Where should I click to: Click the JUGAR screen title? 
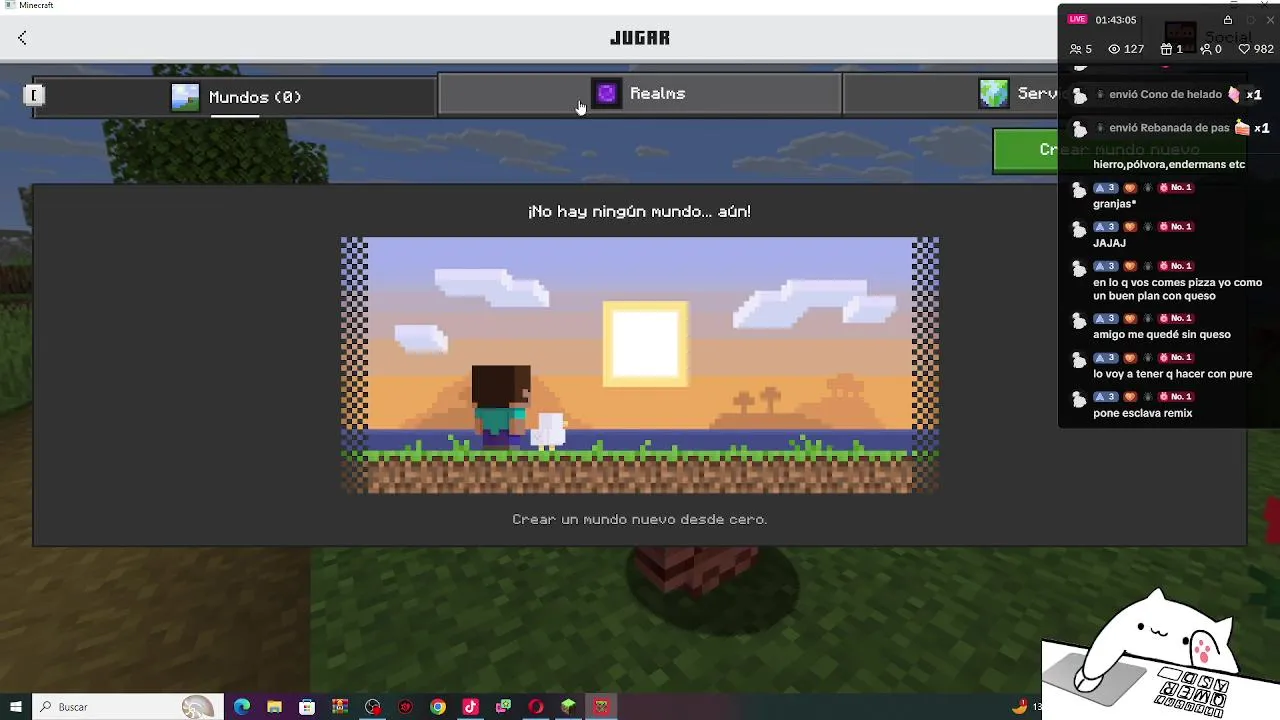pos(640,38)
